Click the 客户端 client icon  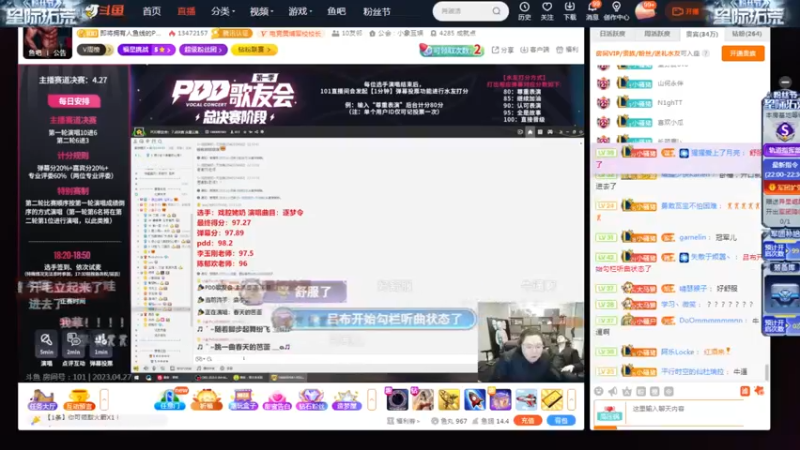535,49
